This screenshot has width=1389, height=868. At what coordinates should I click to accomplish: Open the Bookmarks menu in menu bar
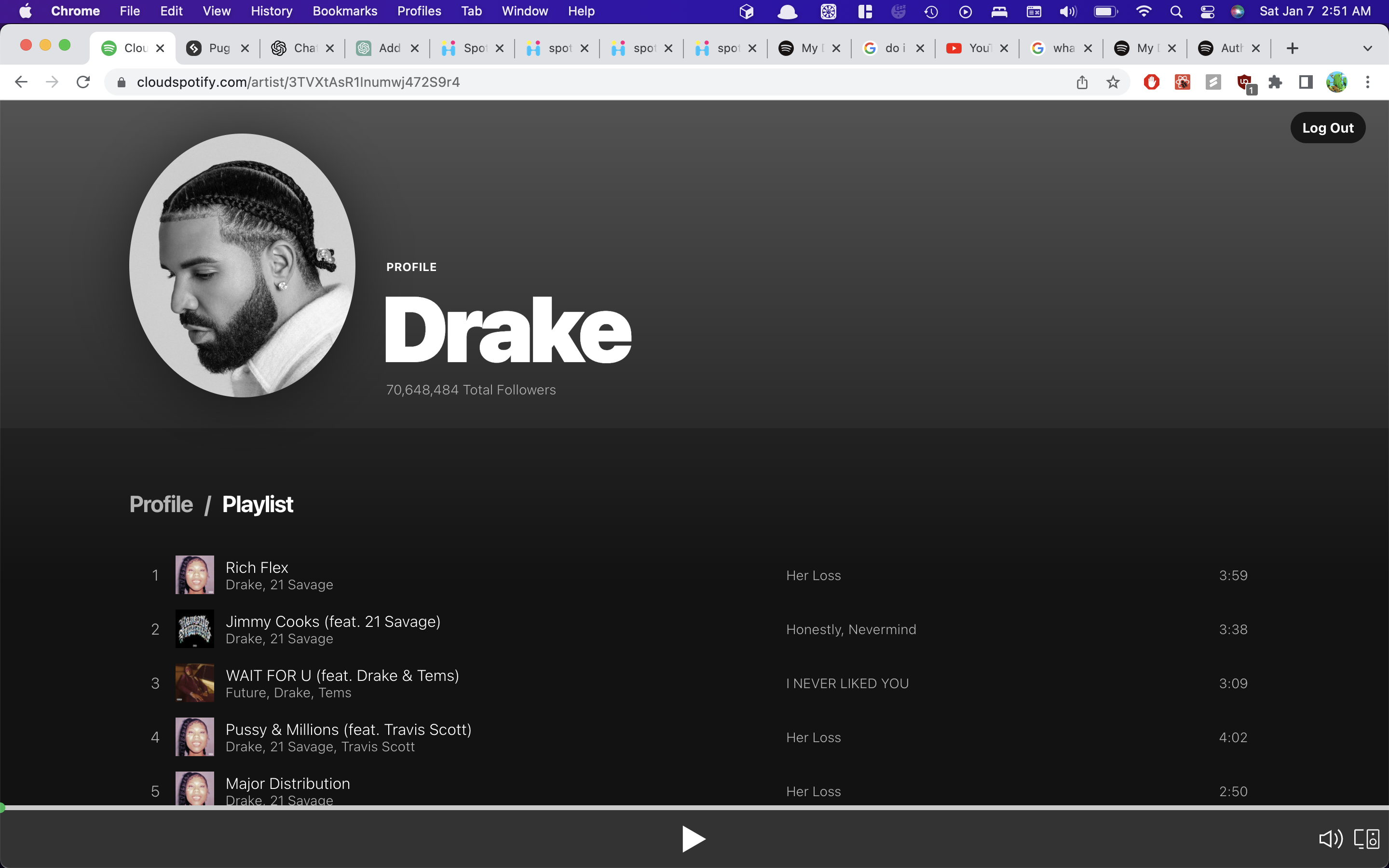344,12
